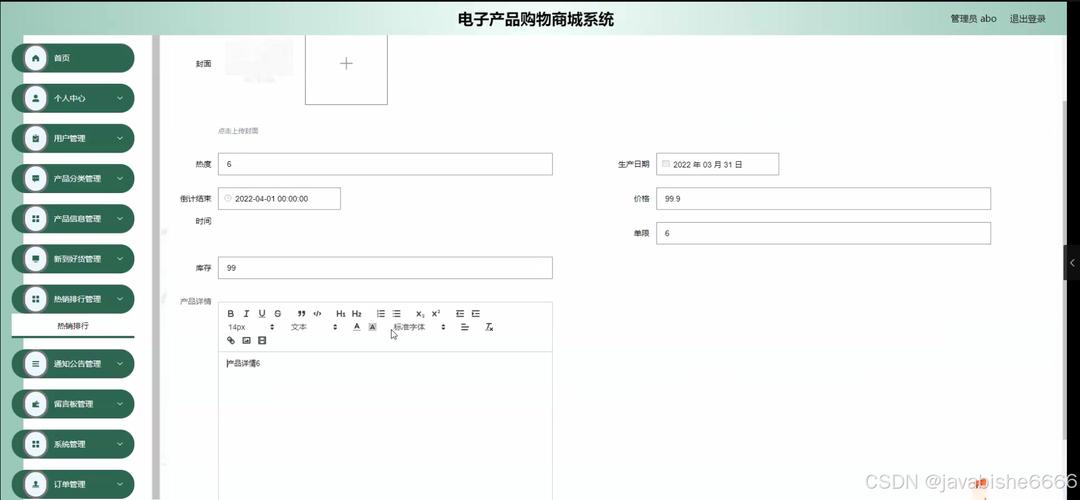
Task: Insert a blockquote in the editor
Action: click(301, 313)
